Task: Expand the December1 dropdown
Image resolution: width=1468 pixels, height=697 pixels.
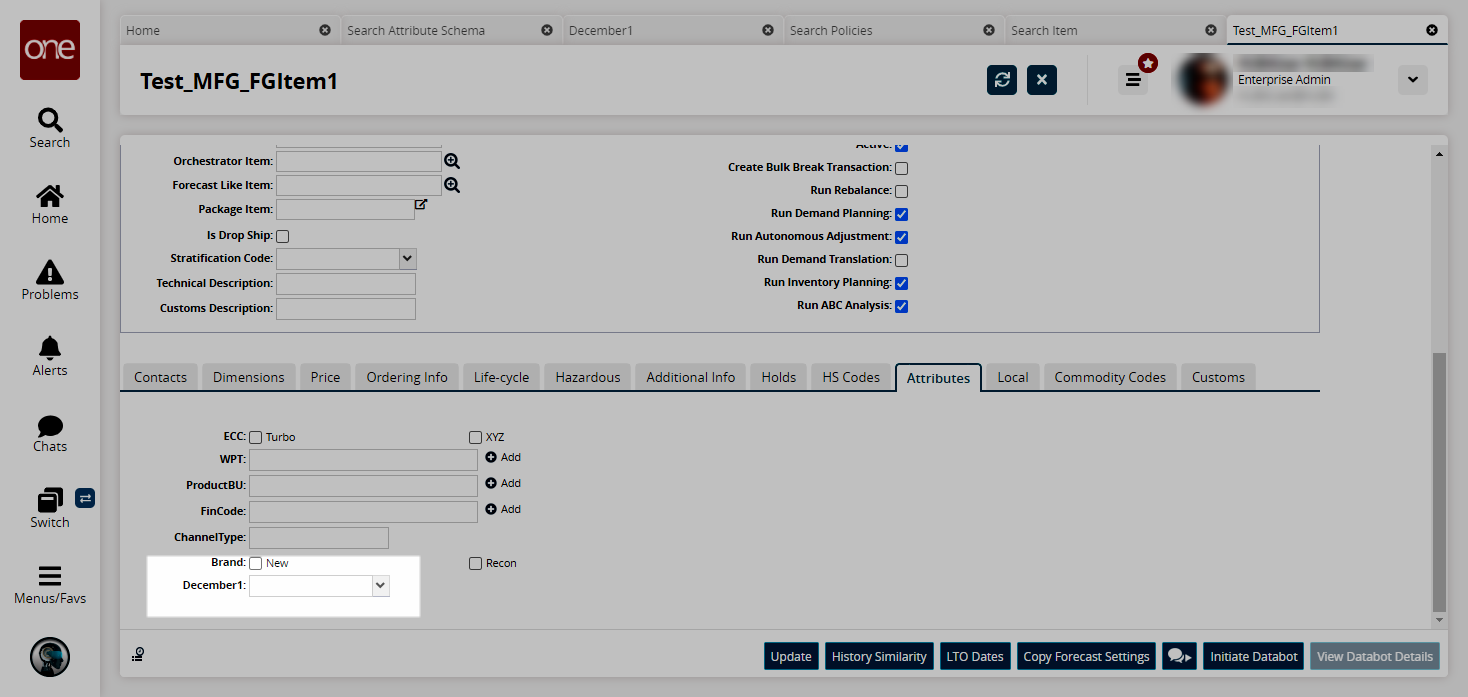Action: click(x=380, y=586)
